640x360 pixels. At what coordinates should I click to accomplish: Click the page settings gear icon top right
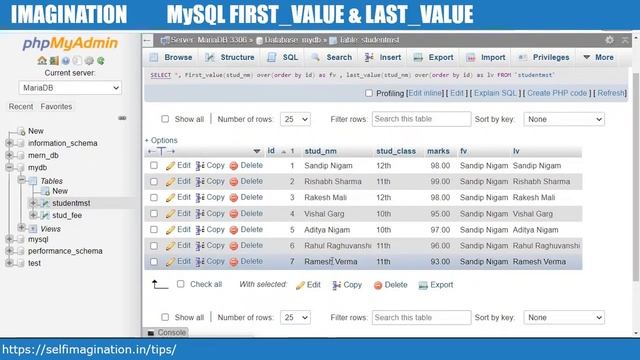point(609,40)
